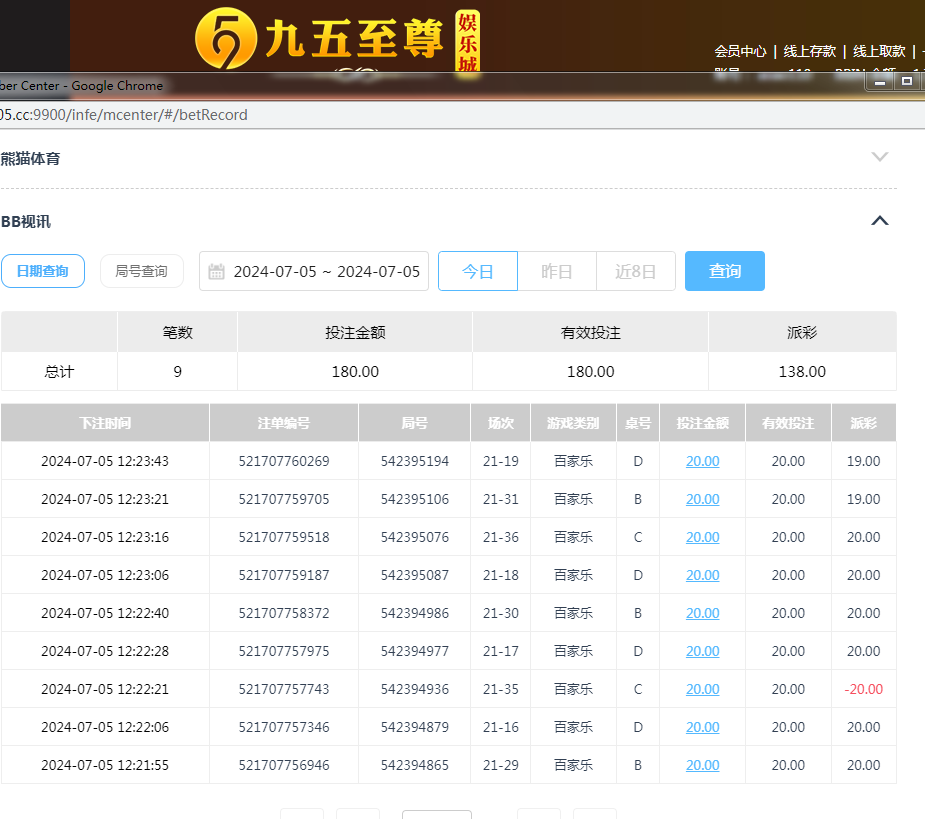This screenshot has width=925, height=819.
Task: Click the blue 查询 button
Action: (725, 271)
